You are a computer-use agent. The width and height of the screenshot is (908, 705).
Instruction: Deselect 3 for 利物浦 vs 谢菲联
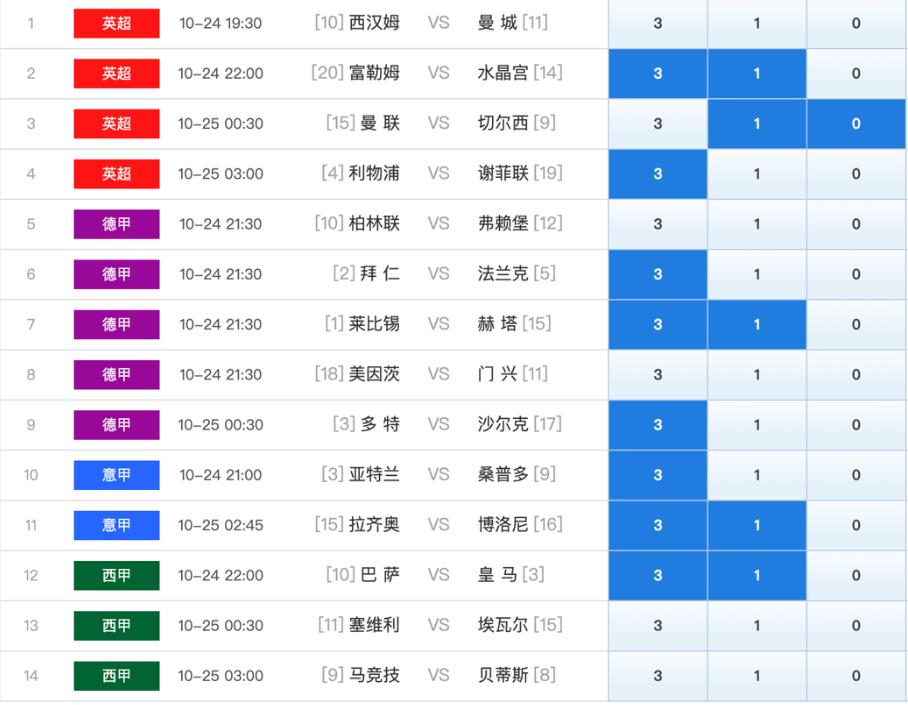pyautogui.click(x=658, y=174)
